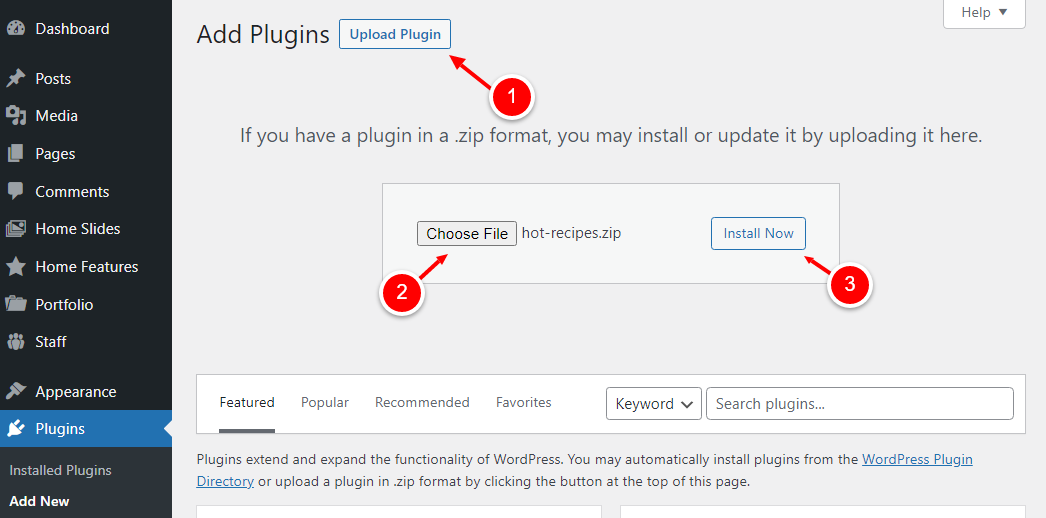Switch to the Recommended tab
Viewport: 1046px width, 518px height.
coord(422,402)
